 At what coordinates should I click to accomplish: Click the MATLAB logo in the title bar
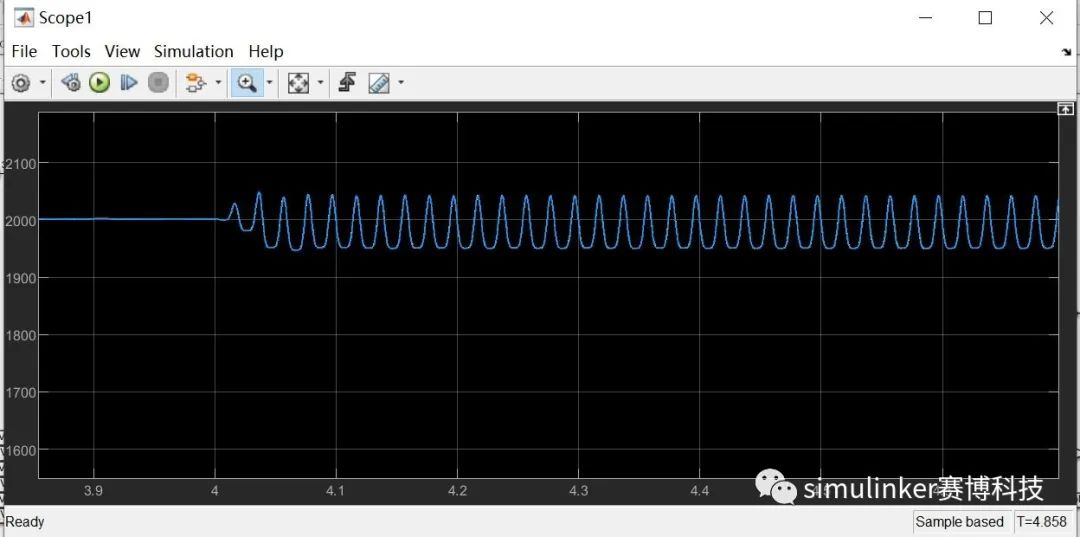(x=23, y=18)
